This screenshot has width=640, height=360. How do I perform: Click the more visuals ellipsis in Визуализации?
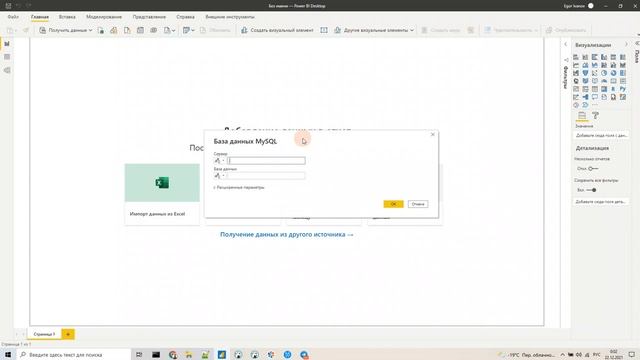pyautogui.click(x=595, y=105)
